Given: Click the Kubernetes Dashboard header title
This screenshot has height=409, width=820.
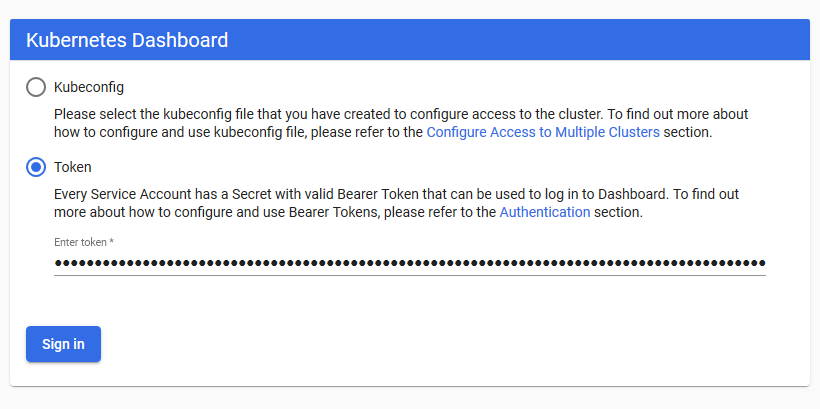Looking at the screenshot, I should [x=127, y=40].
